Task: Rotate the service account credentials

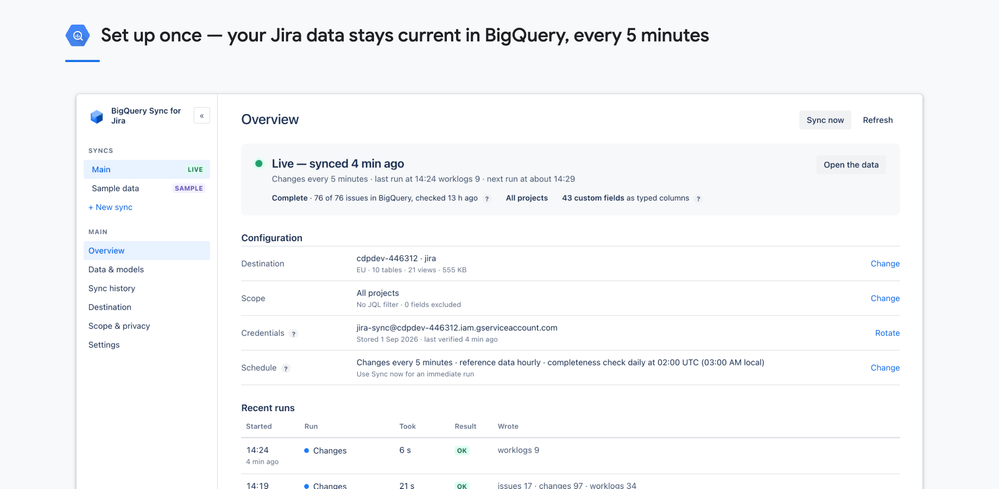Action: click(x=888, y=333)
